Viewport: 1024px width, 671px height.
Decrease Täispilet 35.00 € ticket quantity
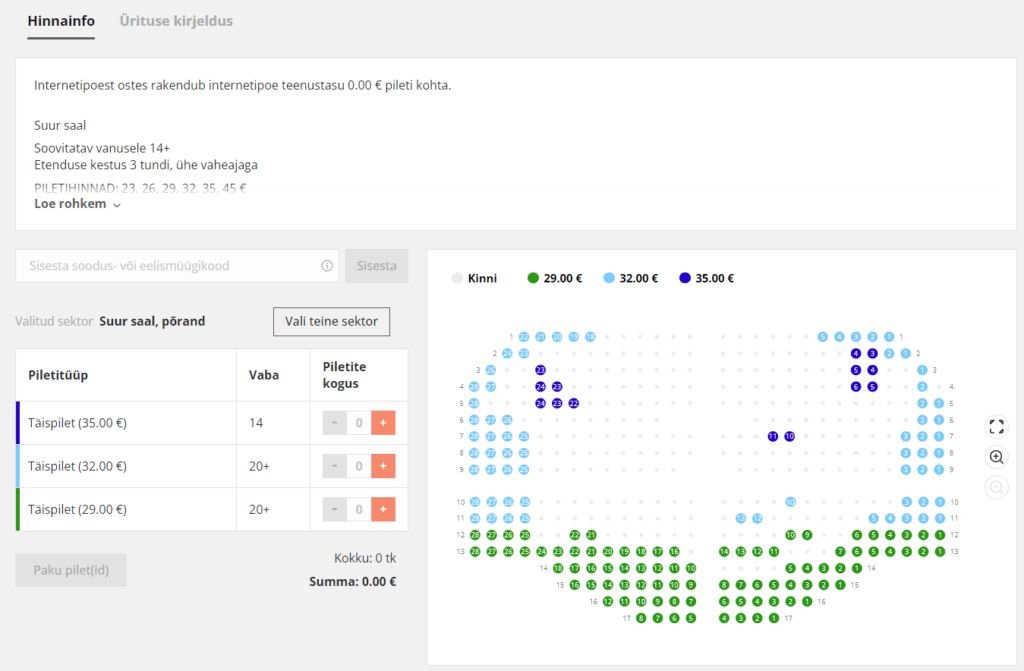335,423
